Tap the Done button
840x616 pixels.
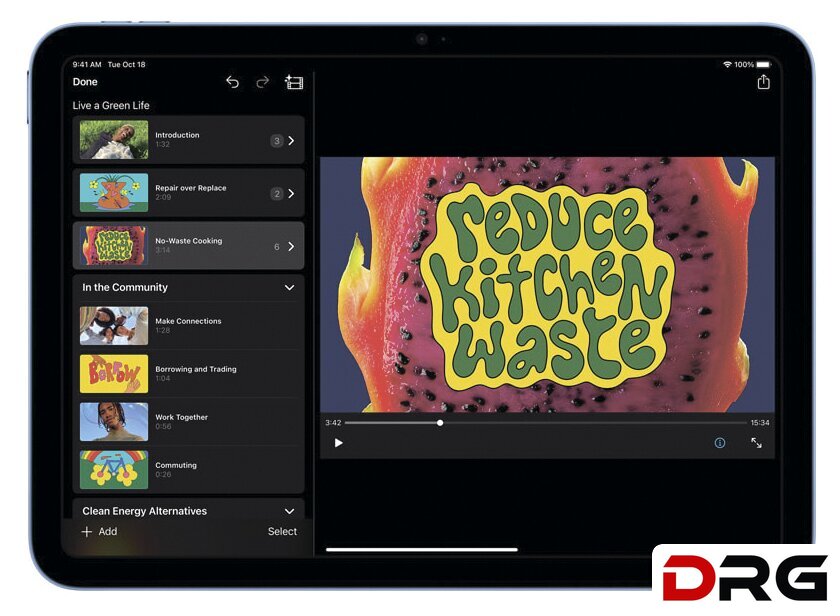tap(85, 82)
